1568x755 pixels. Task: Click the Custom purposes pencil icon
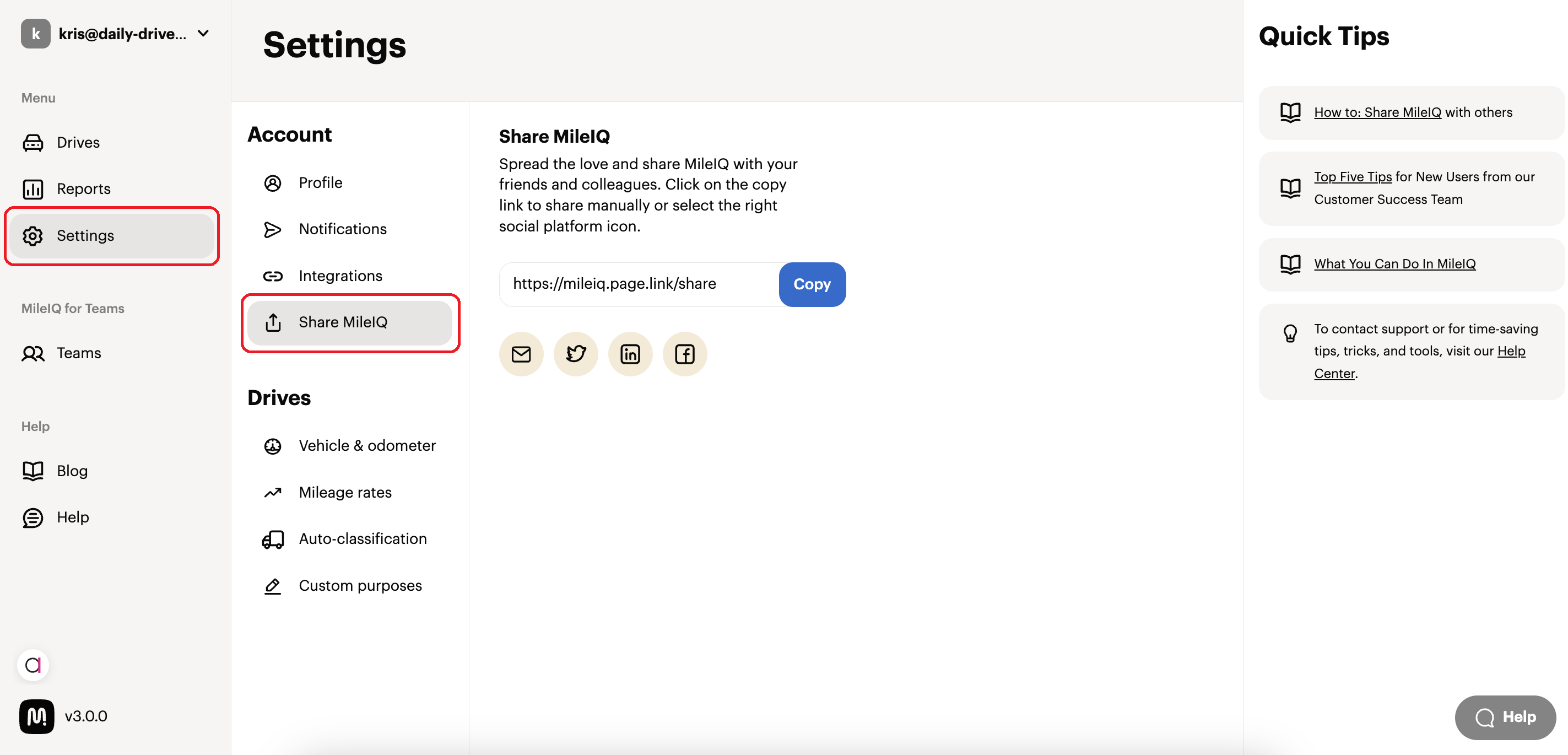[273, 586]
